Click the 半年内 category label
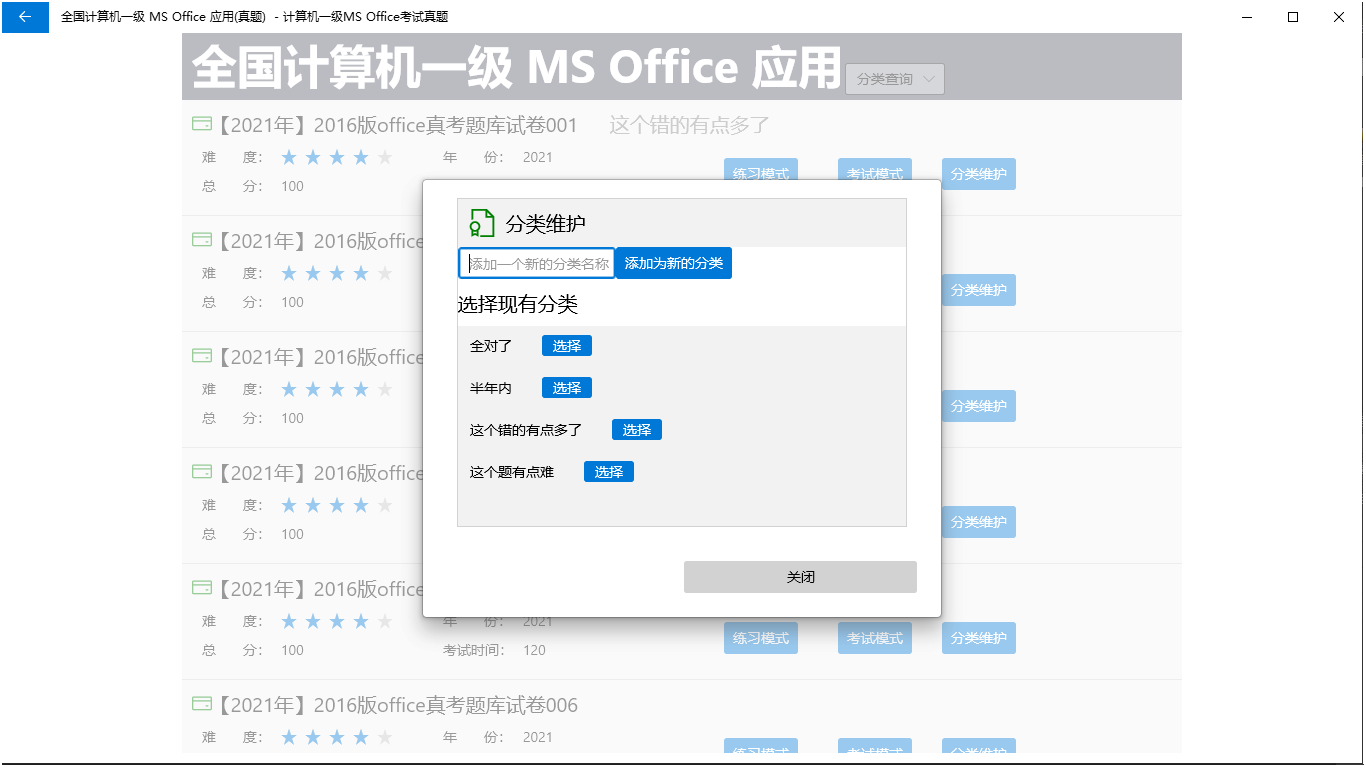The height and width of the screenshot is (768, 1366). coord(491,388)
